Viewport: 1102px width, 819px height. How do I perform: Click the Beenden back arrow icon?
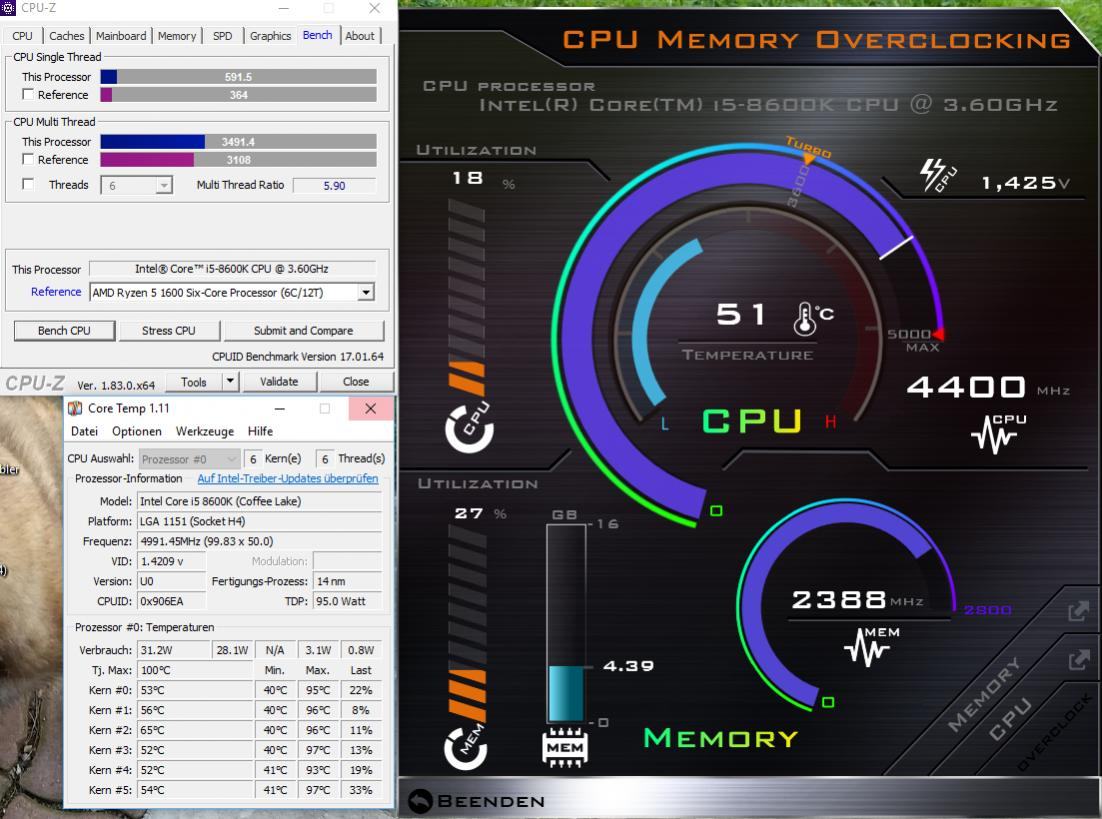pos(420,801)
